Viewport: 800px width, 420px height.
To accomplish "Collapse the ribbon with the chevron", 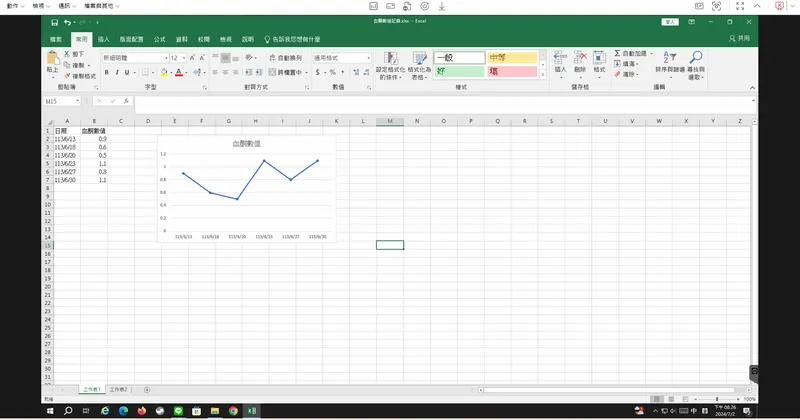I will [752, 88].
